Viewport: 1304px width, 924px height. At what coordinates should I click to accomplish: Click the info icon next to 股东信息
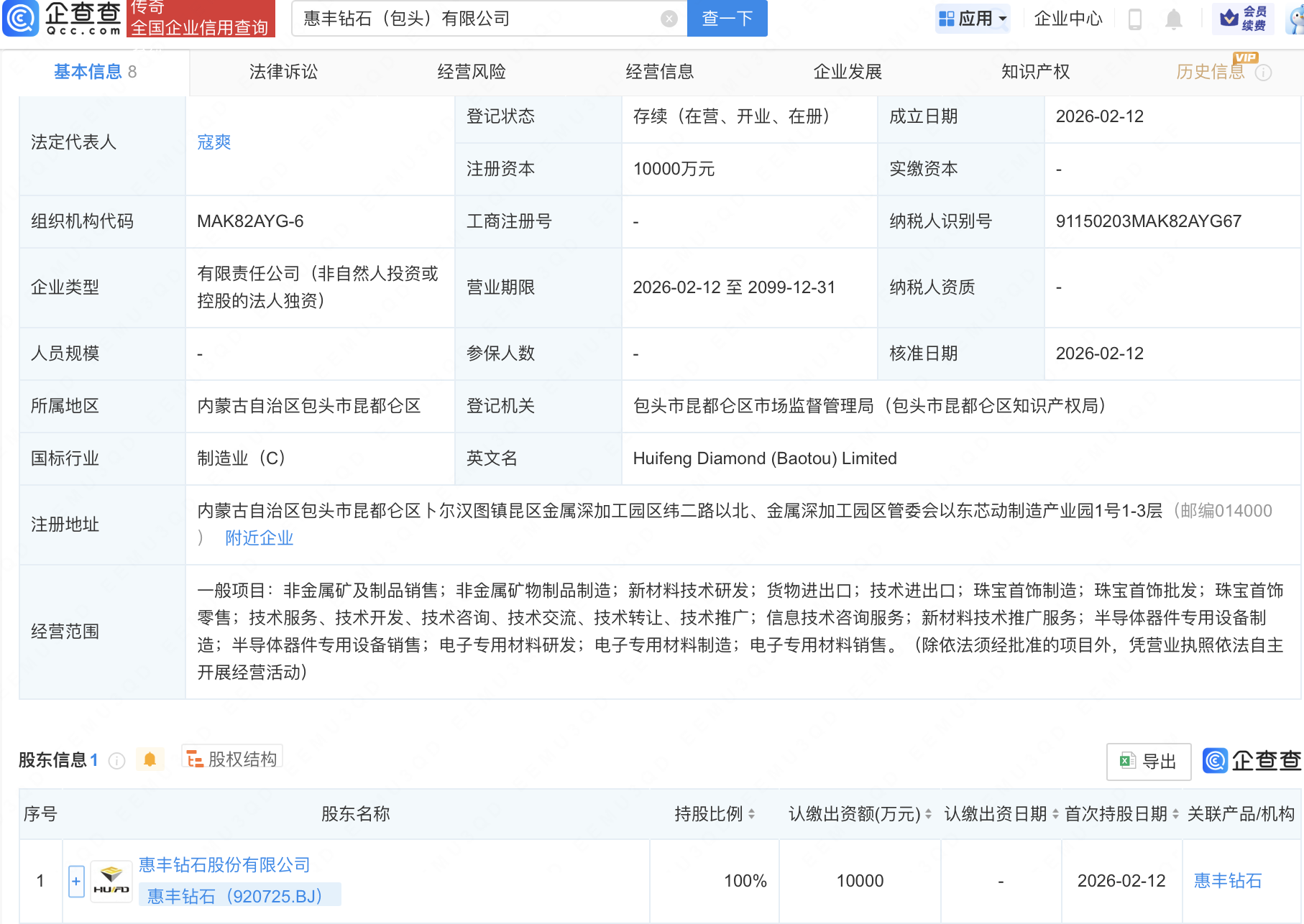coord(116,761)
